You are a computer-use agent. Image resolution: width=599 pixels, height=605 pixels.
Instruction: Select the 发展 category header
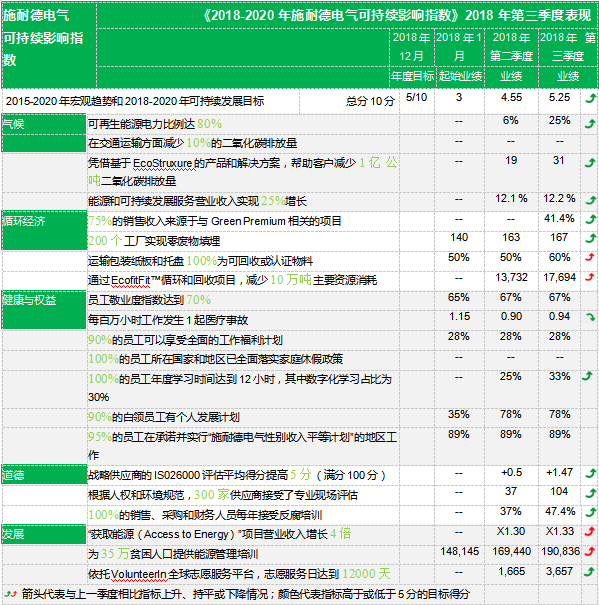[x=44, y=534]
